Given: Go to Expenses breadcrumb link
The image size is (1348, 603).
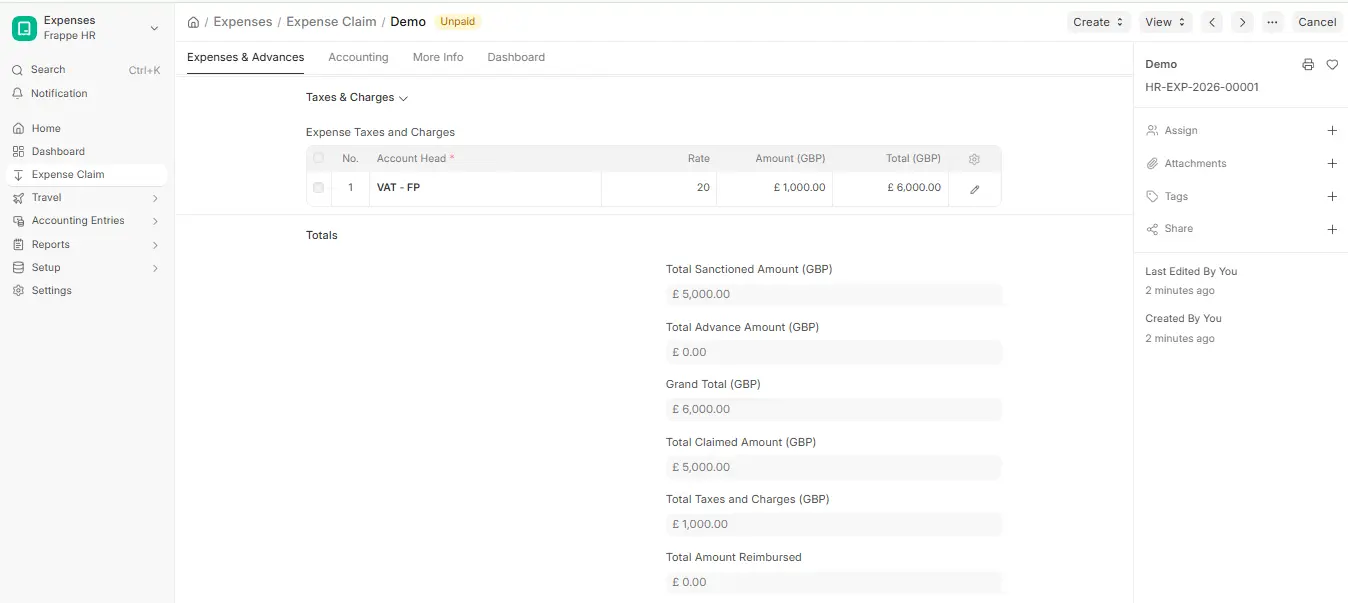Looking at the screenshot, I should tap(243, 22).
